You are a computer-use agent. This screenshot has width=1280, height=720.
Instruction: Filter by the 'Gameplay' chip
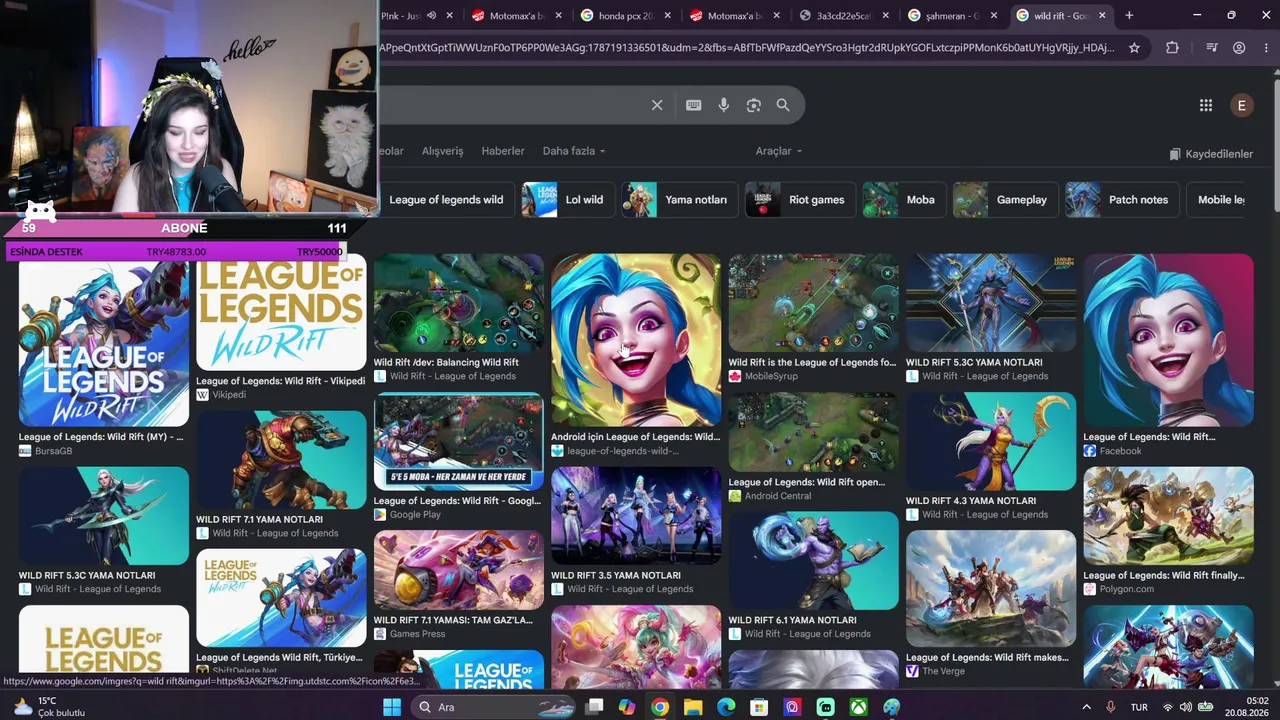pos(1006,200)
